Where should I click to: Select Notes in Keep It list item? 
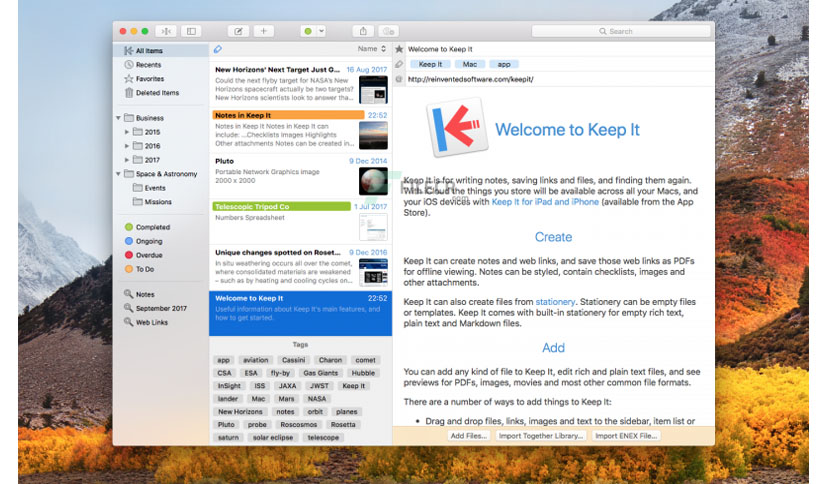[301, 130]
